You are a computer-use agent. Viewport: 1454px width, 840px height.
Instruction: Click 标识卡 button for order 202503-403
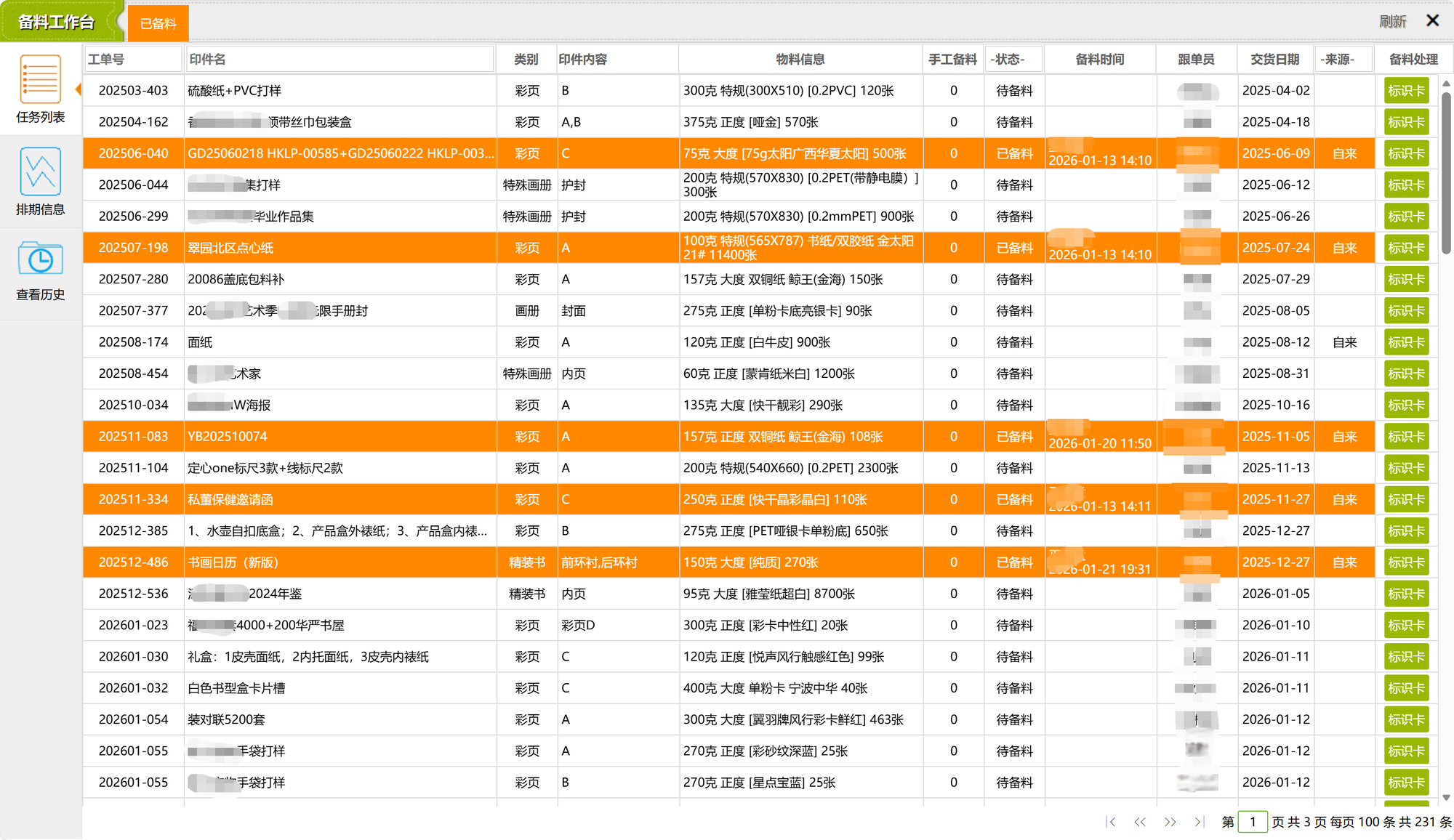coord(1405,91)
